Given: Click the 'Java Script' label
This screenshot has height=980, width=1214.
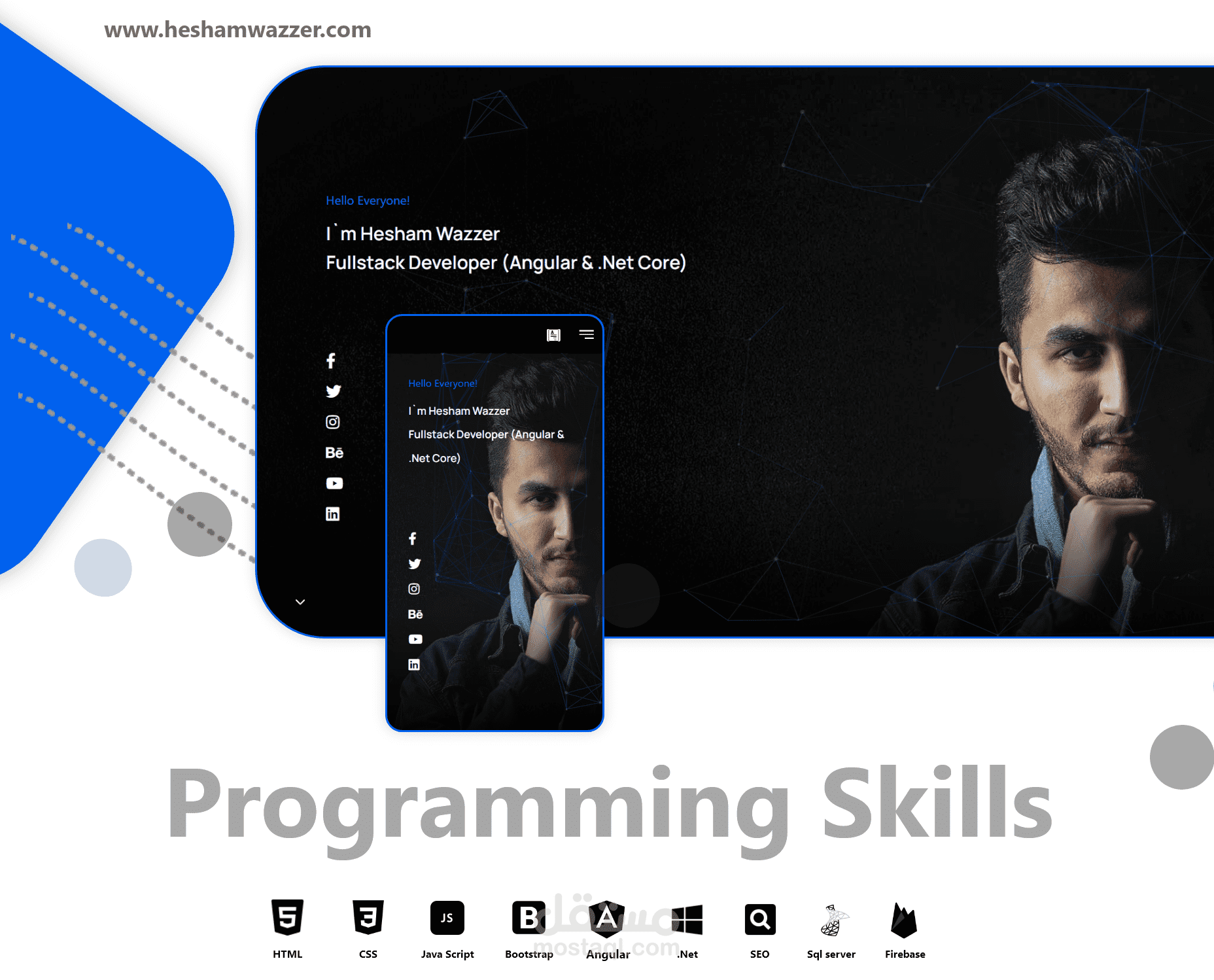Looking at the screenshot, I should click(x=447, y=954).
